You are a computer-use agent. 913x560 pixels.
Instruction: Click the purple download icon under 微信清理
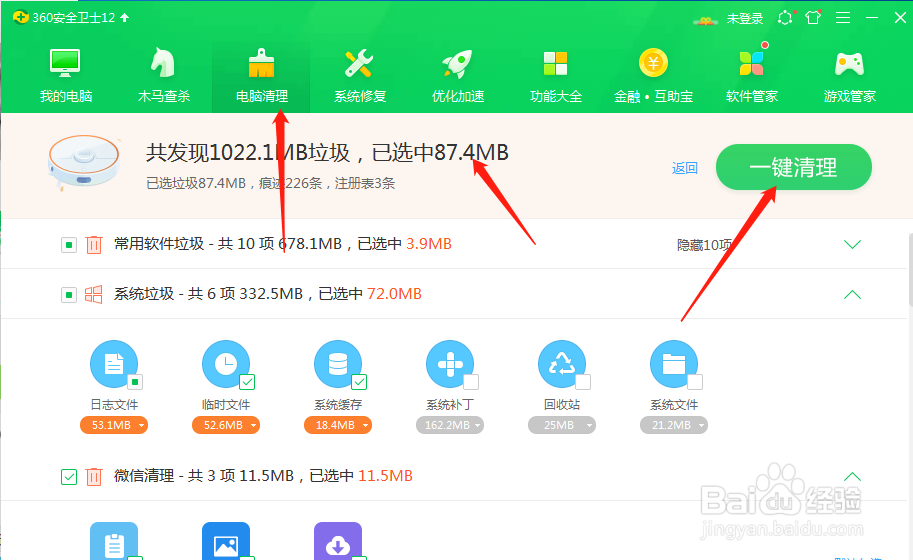(x=338, y=541)
